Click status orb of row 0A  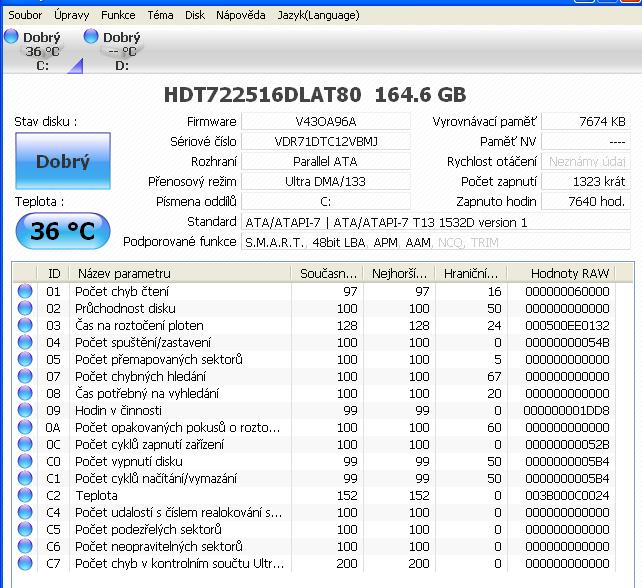coord(25,427)
